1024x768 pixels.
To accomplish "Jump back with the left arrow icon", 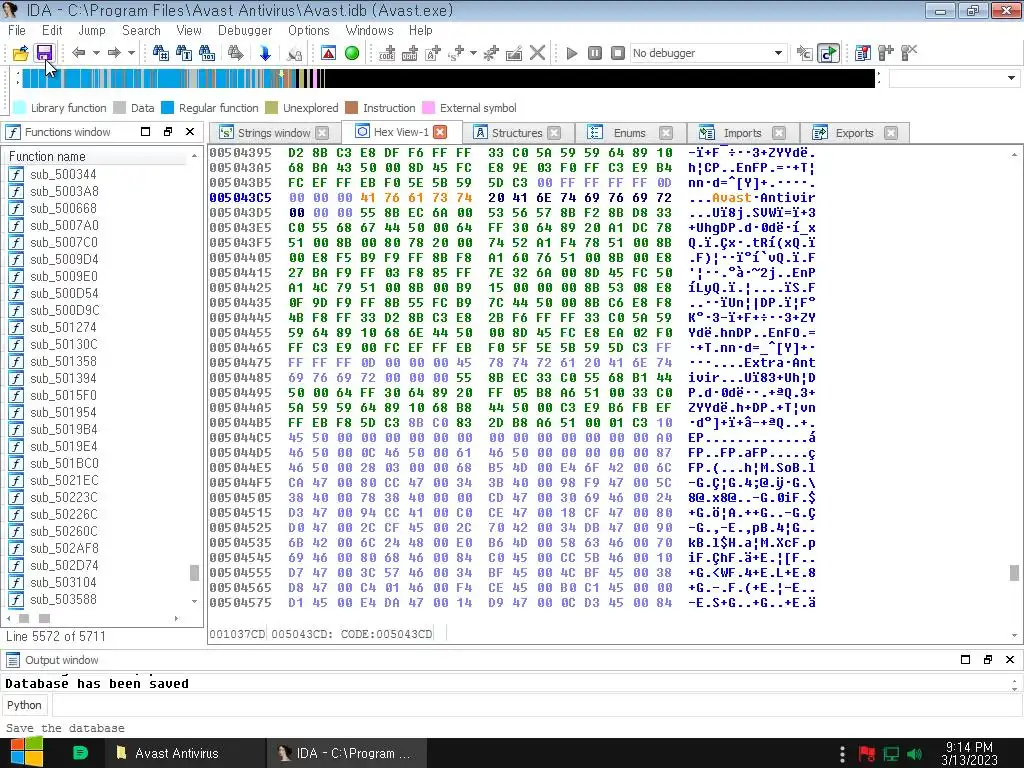I will [x=78, y=53].
